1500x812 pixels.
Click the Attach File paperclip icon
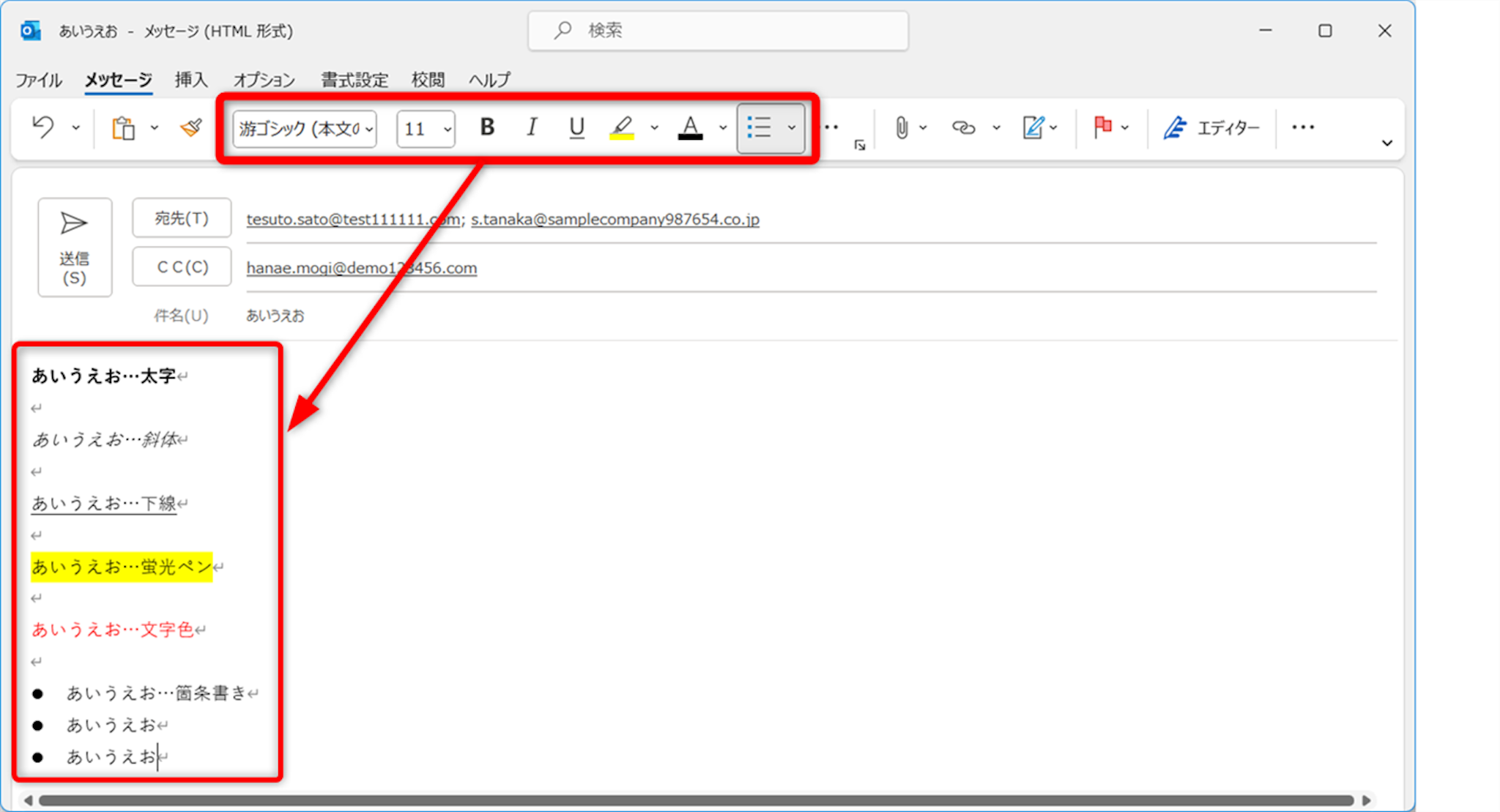pos(901,128)
